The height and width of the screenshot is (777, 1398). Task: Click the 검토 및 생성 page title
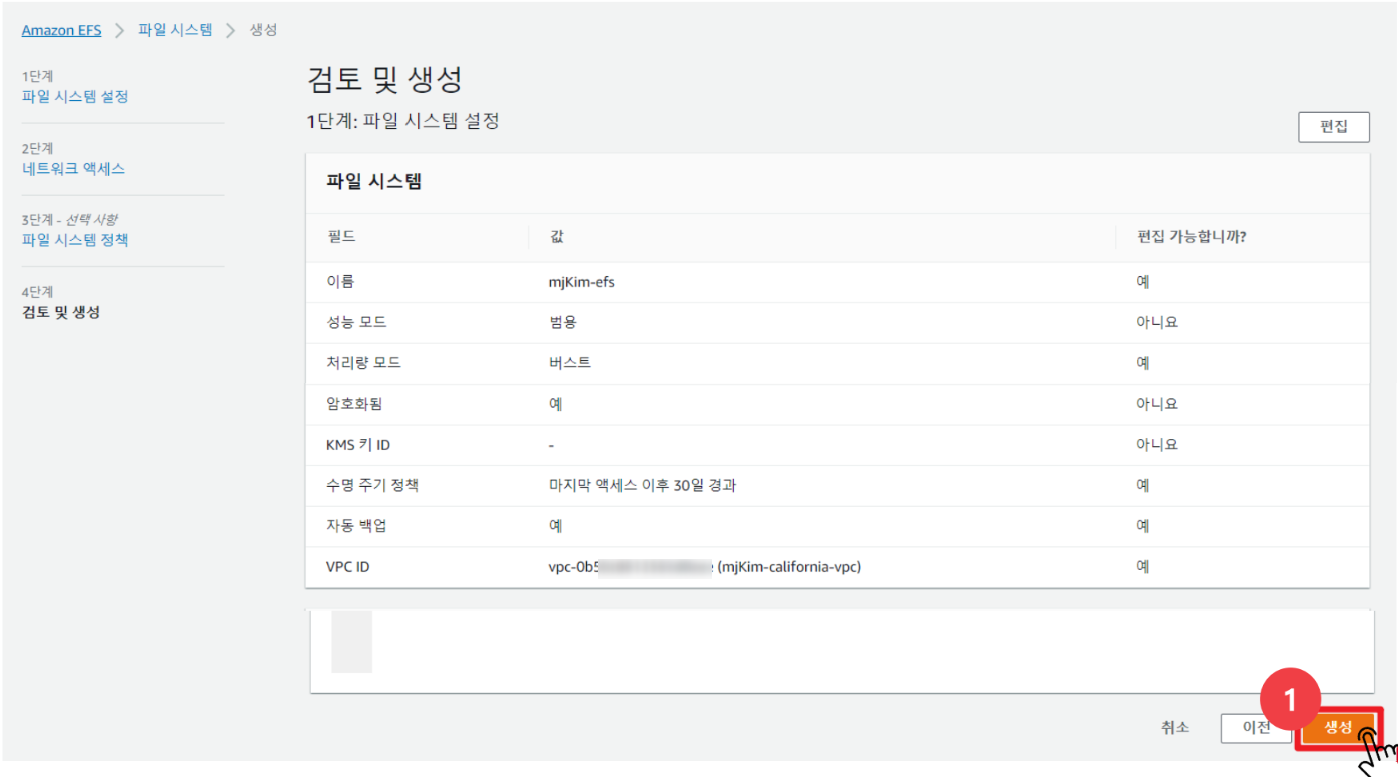385,80
